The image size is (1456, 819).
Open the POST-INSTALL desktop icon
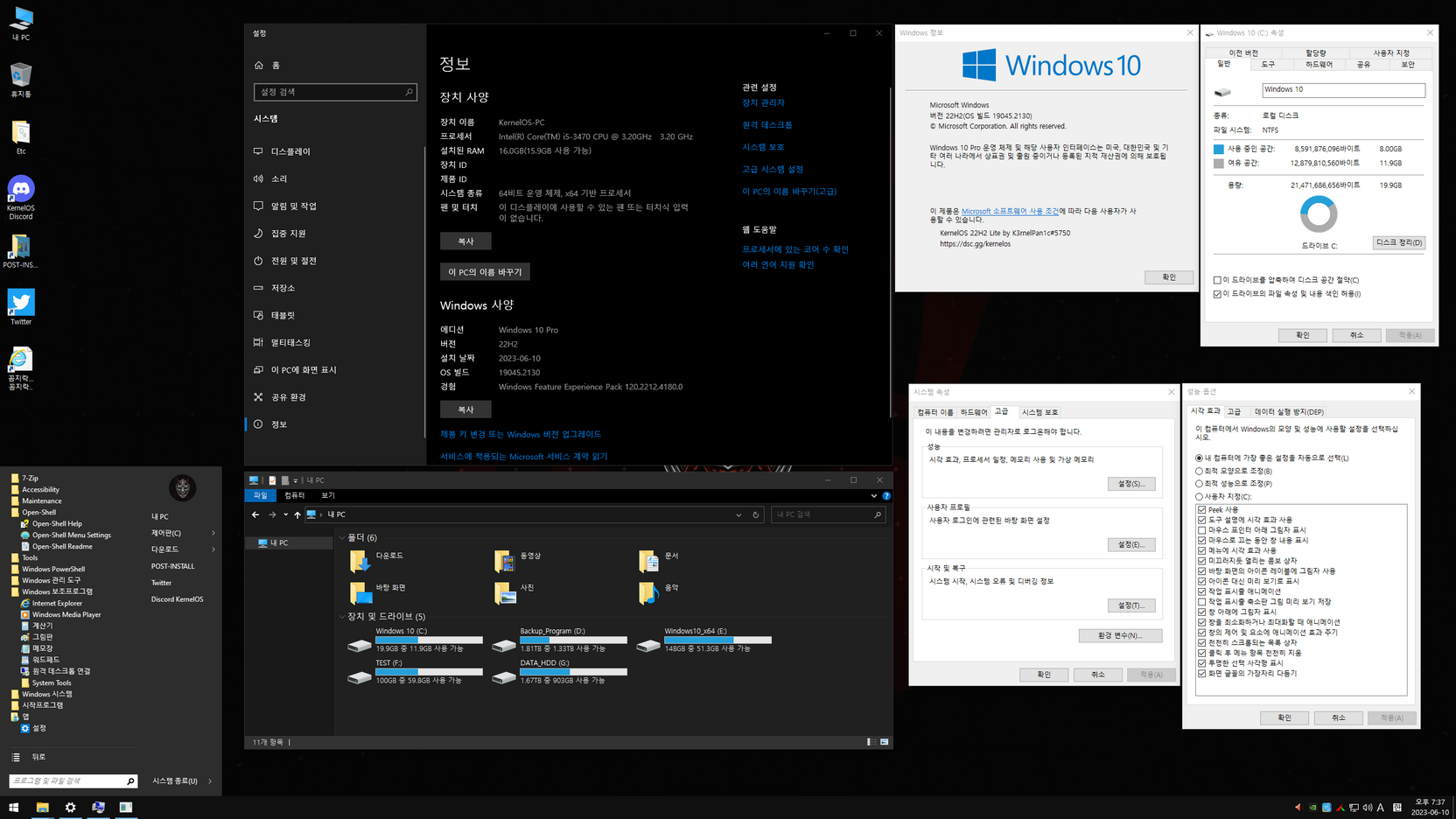(x=21, y=251)
